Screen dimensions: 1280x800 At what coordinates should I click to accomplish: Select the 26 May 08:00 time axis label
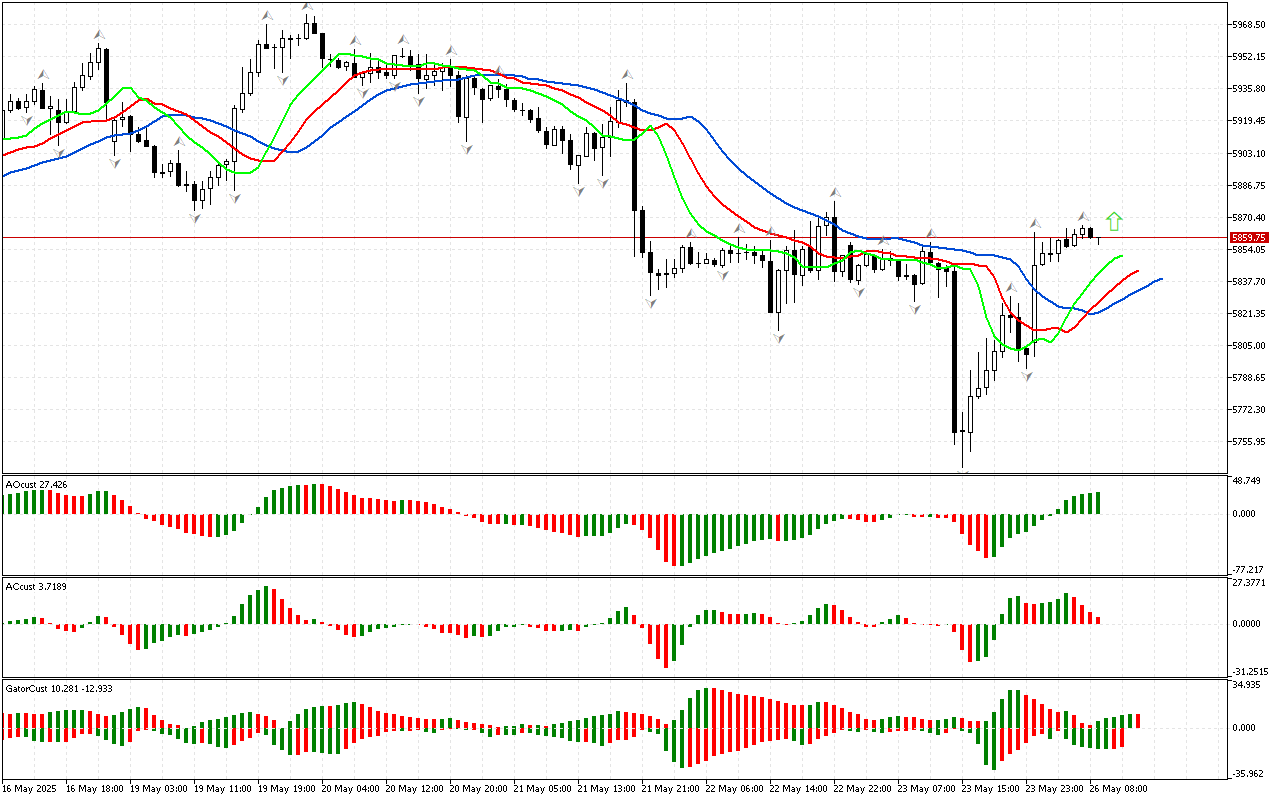point(1116,789)
